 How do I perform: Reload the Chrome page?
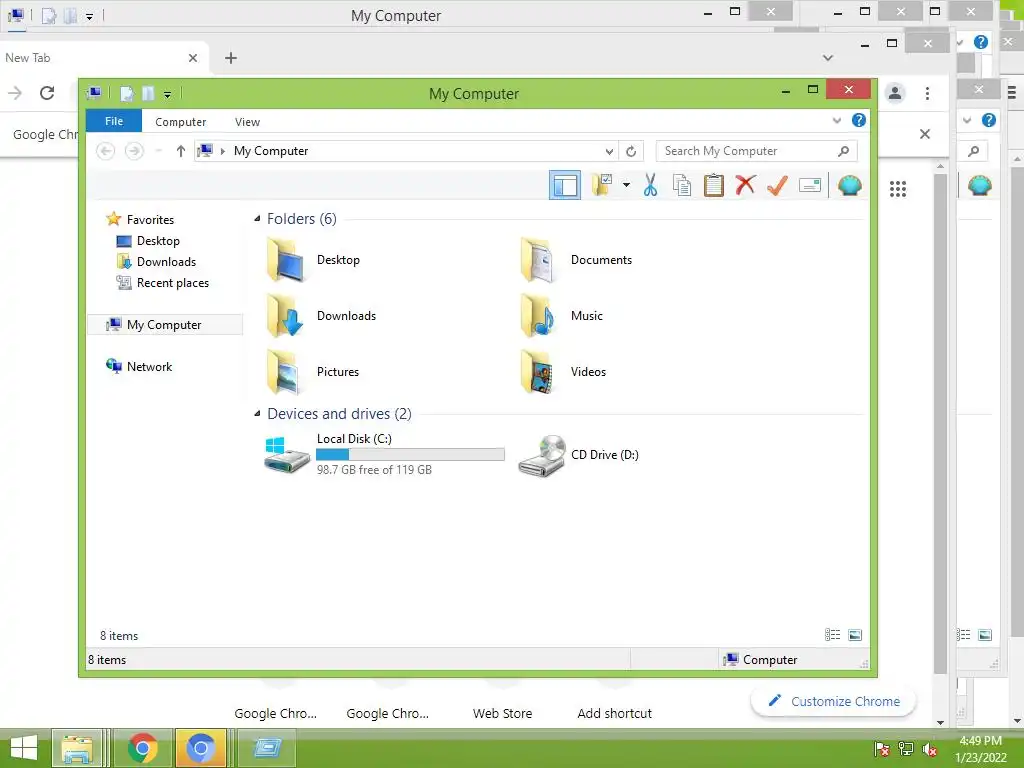47,93
